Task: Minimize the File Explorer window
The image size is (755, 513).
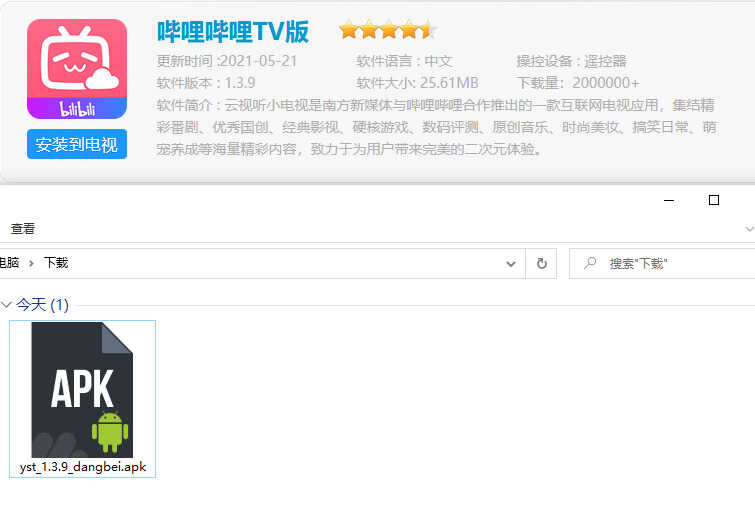Action: (668, 200)
